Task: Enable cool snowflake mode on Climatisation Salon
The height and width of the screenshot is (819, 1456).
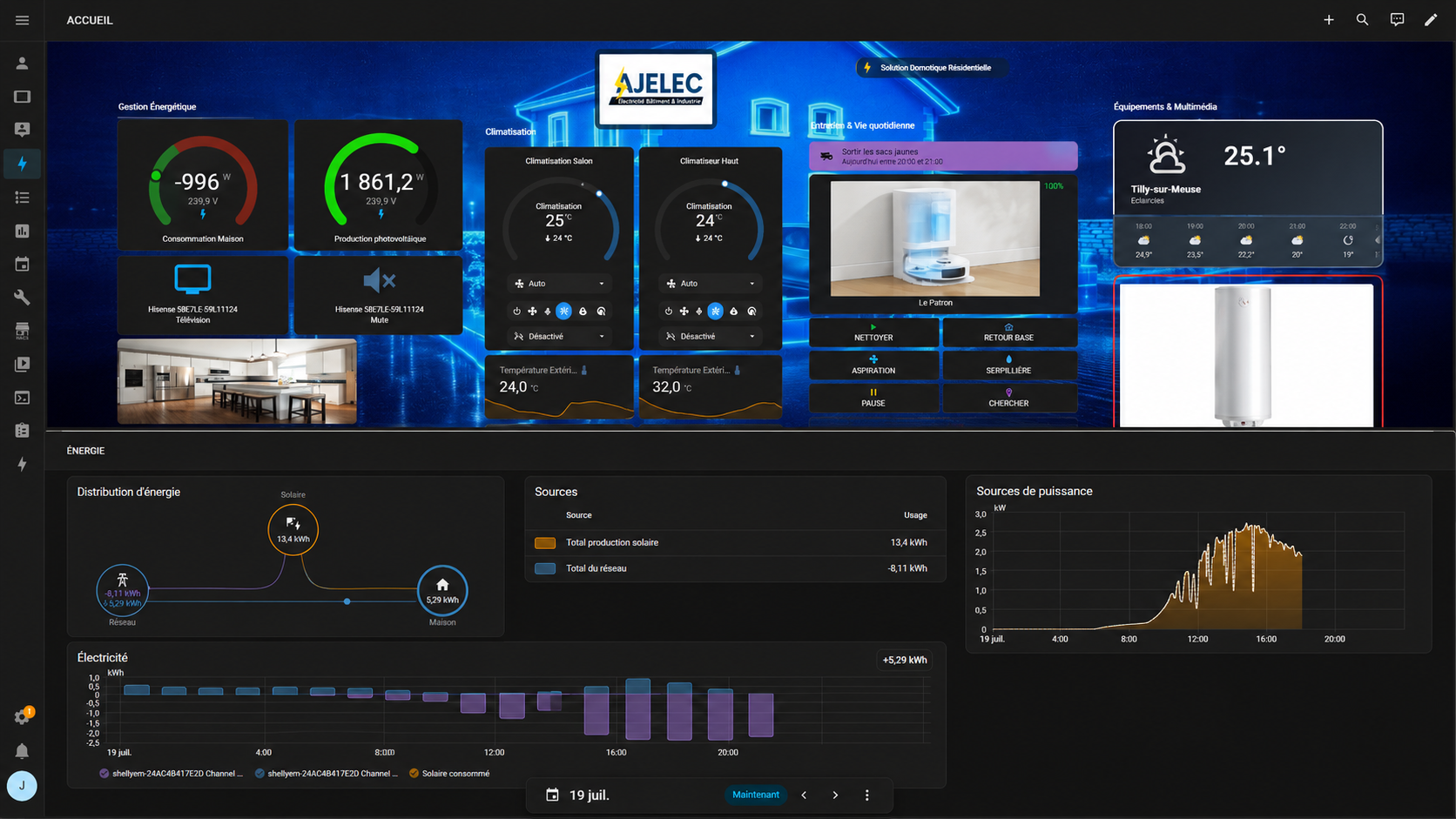Action: click(564, 311)
